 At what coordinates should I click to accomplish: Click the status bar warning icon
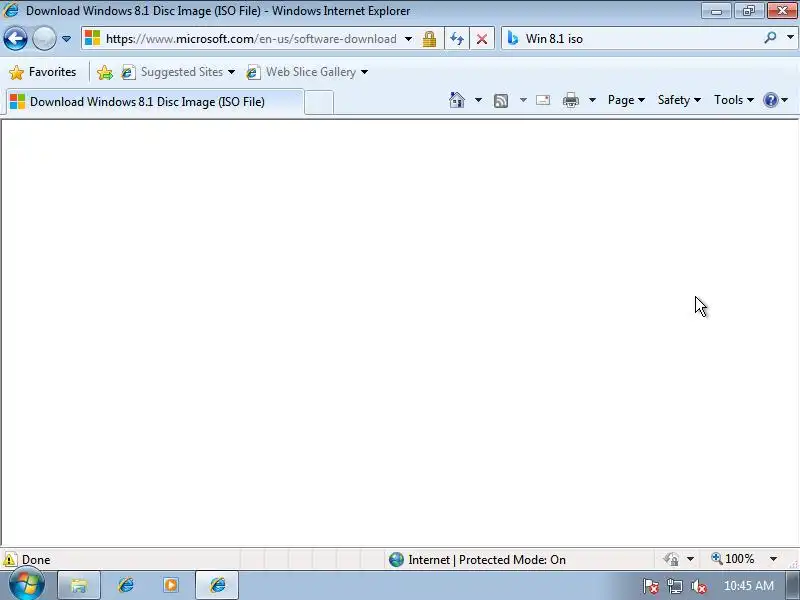click(x=10, y=560)
